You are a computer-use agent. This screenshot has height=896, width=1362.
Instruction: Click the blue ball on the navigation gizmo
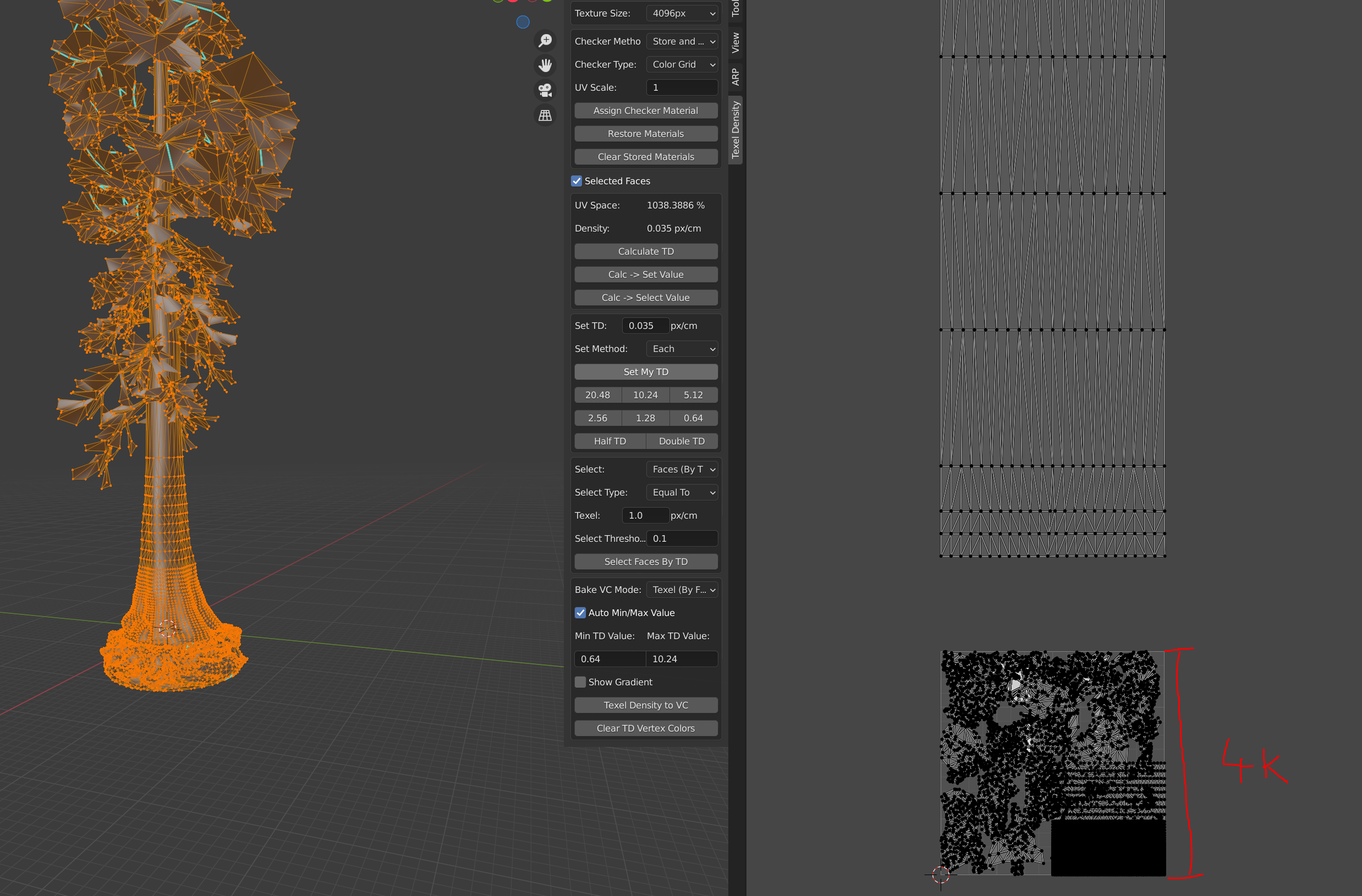pos(523,22)
